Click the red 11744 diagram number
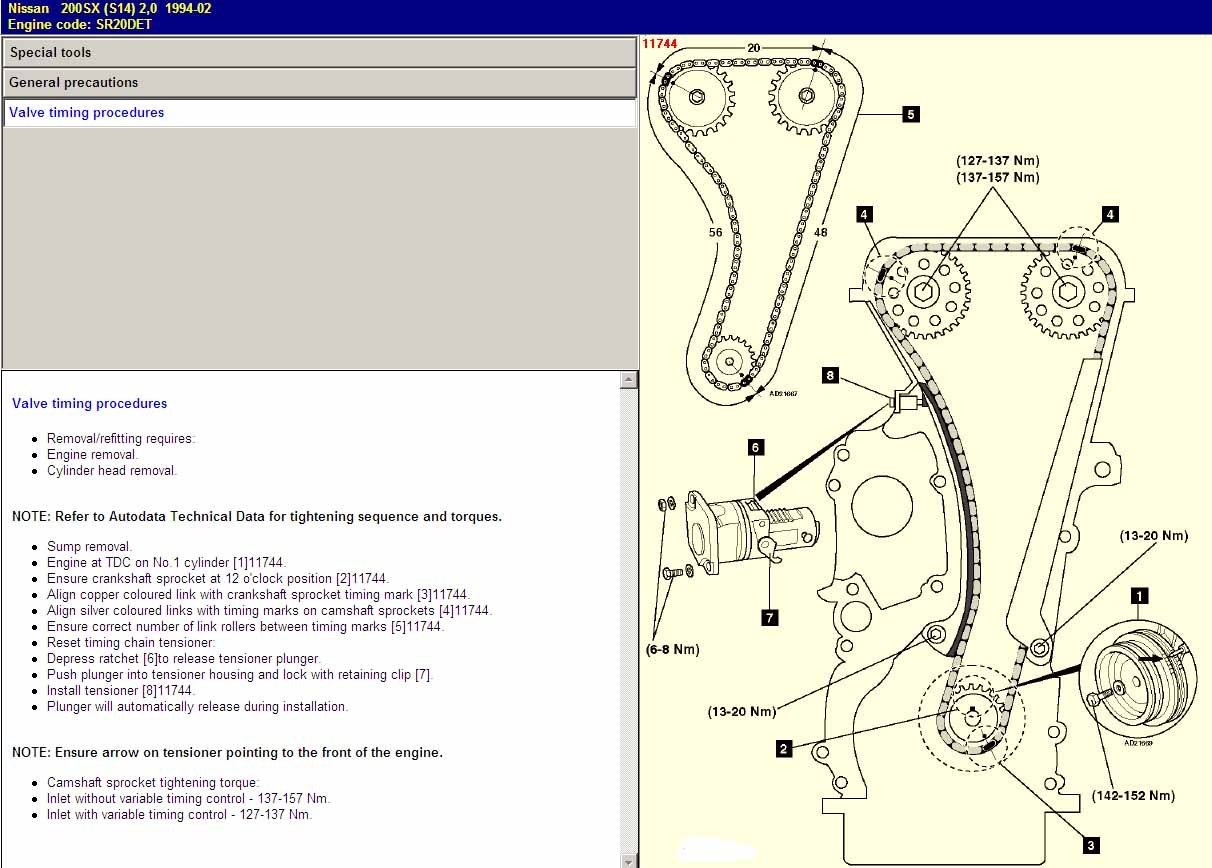 coord(660,44)
